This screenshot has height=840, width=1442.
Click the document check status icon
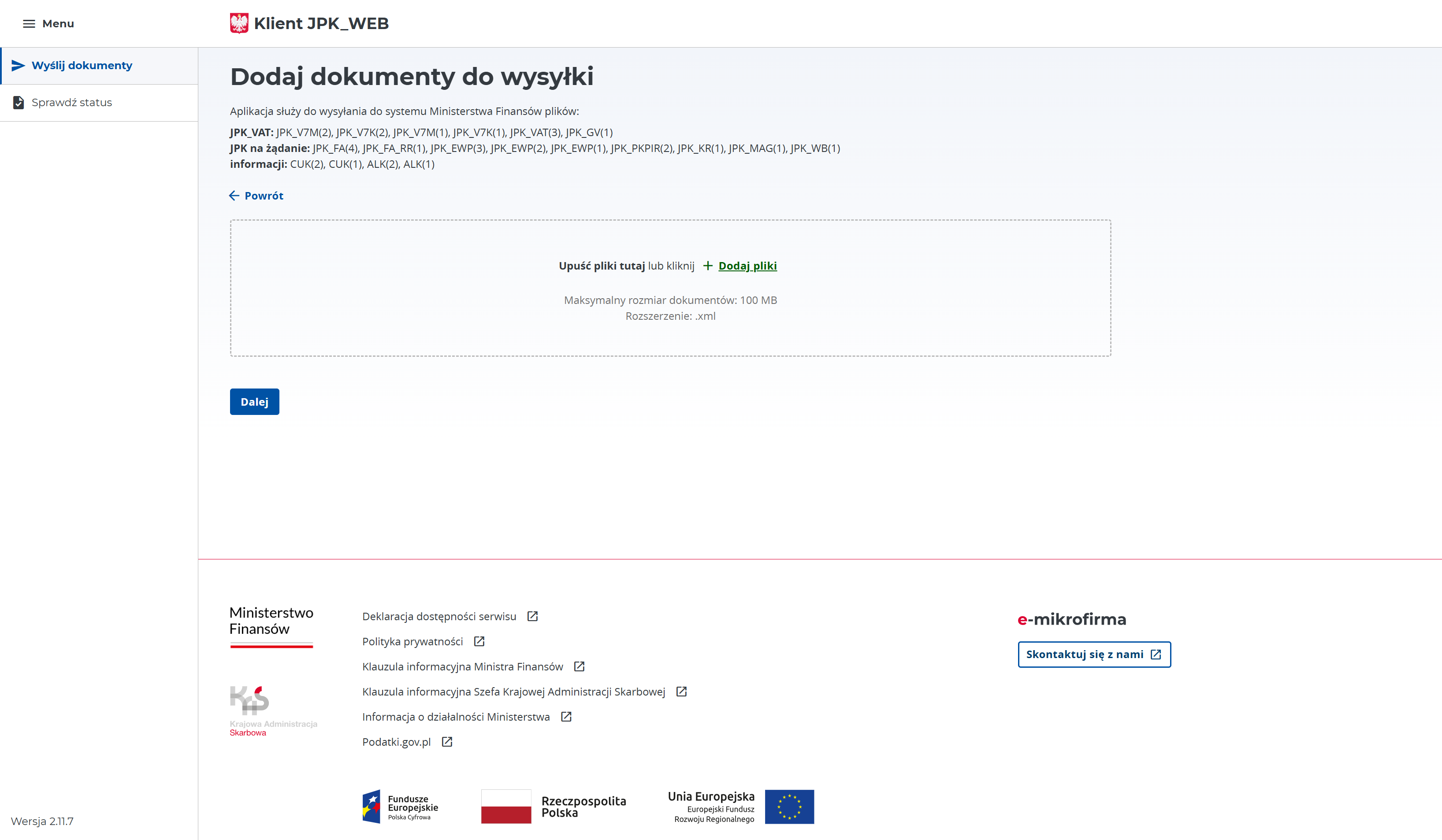coord(19,102)
